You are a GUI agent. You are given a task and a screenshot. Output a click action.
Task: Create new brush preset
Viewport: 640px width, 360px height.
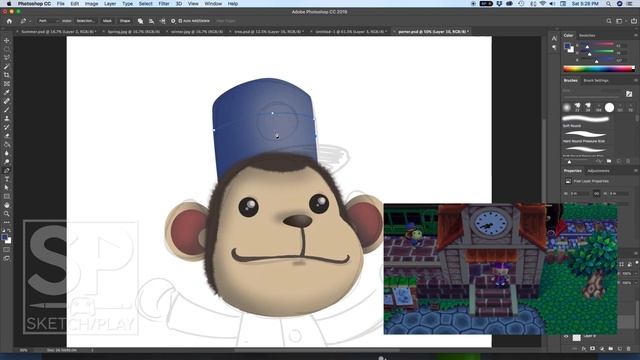[x=619, y=161]
